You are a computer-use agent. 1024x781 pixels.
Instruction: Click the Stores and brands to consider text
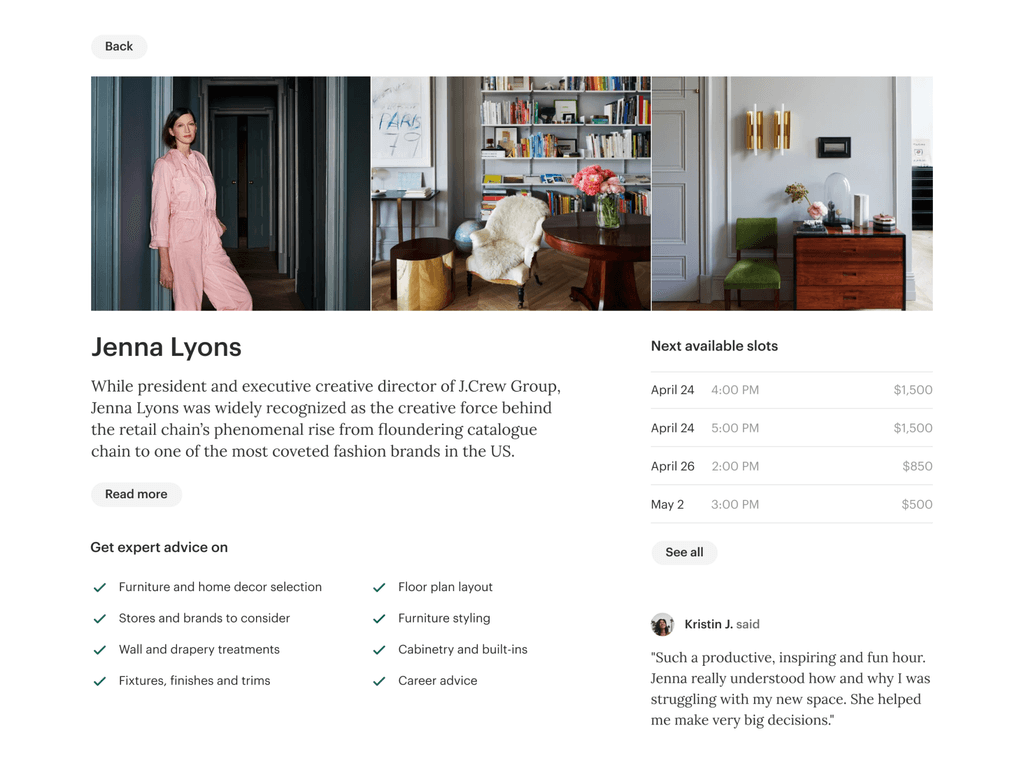click(x=204, y=618)
